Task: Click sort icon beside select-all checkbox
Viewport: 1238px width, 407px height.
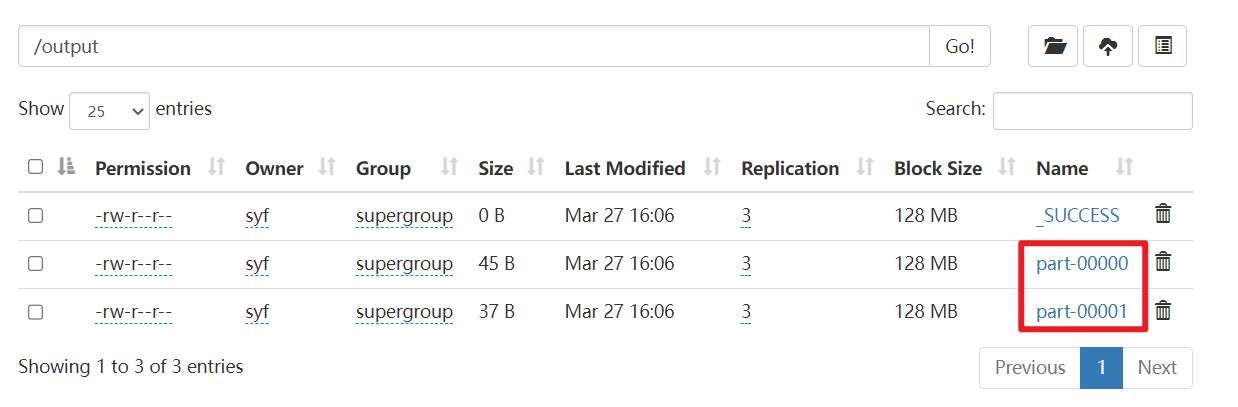Action: [x=67, y=167]
